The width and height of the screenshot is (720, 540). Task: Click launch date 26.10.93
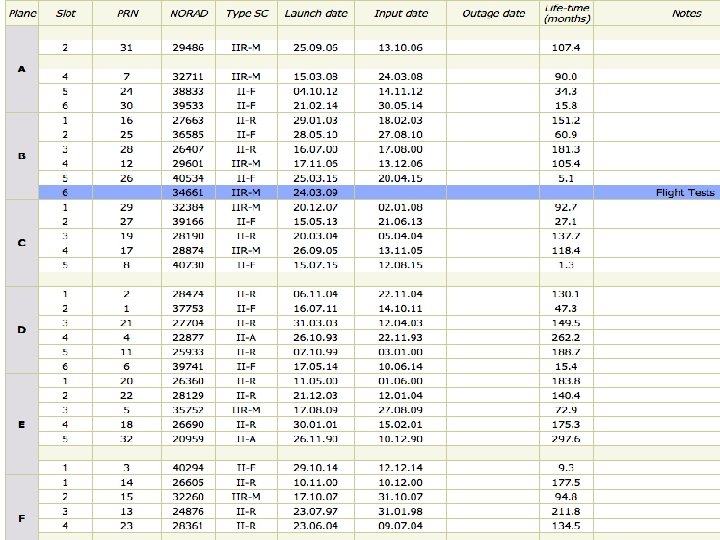tap(315, 338)
